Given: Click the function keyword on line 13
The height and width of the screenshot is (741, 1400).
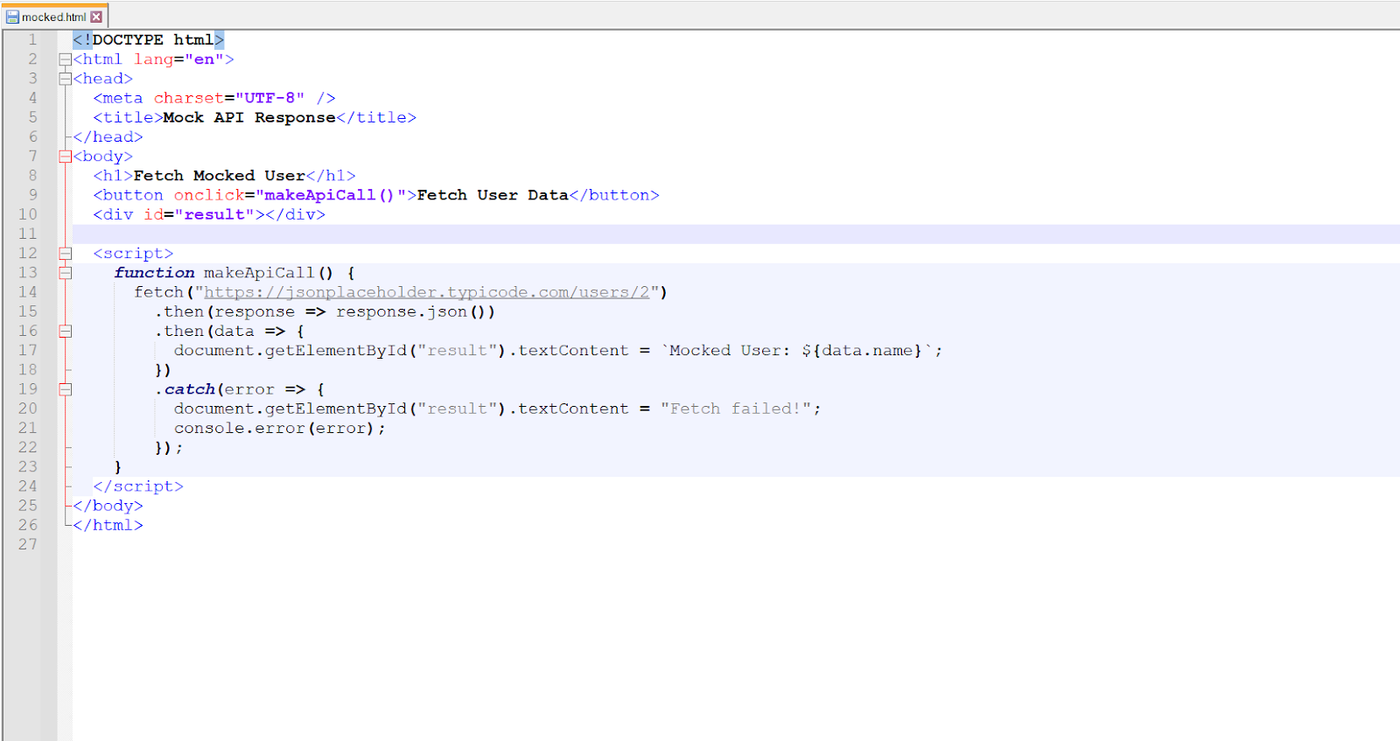Looking at the screenshot, I should click(154, 272).
